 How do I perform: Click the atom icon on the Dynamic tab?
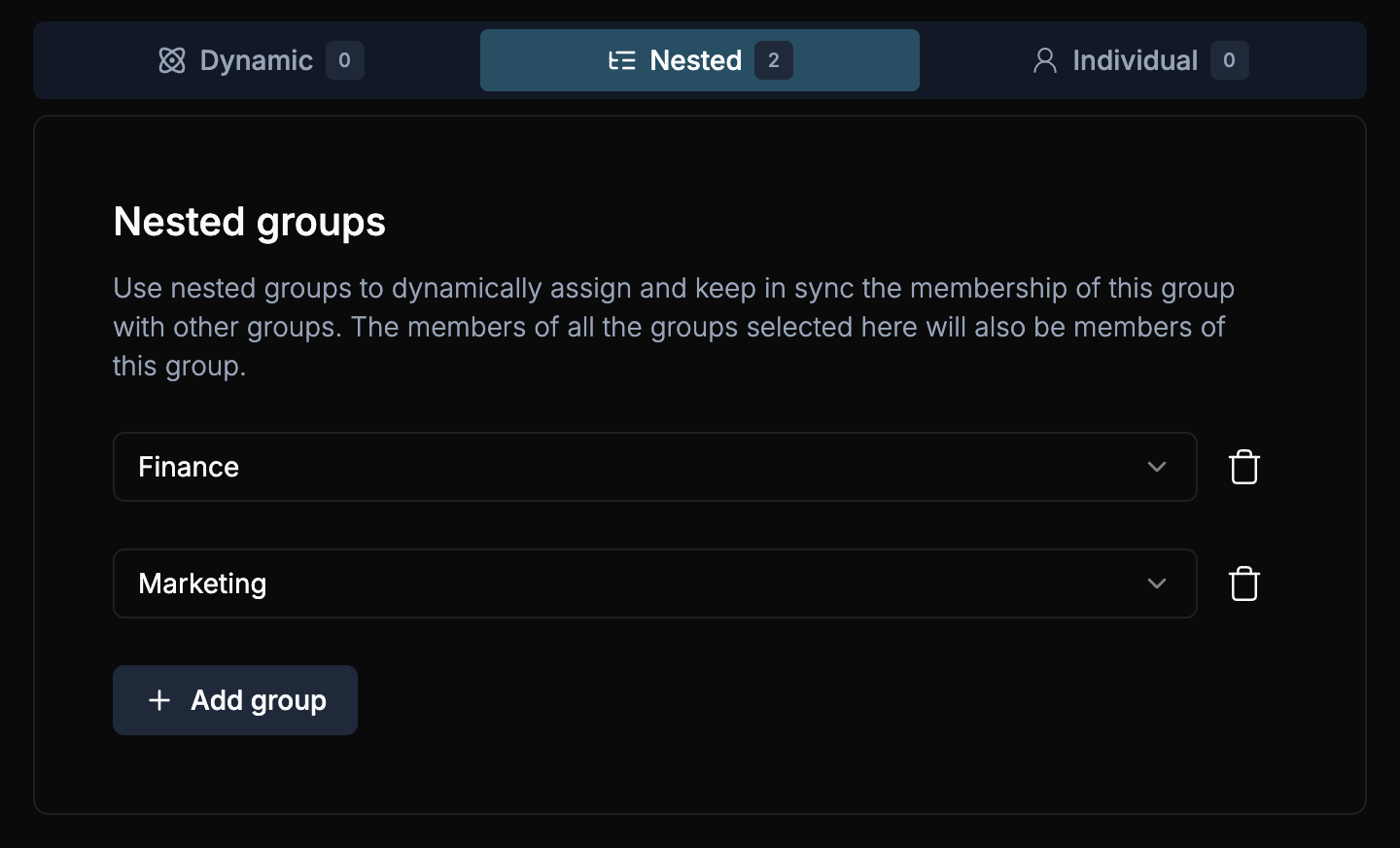coord(172,60)
